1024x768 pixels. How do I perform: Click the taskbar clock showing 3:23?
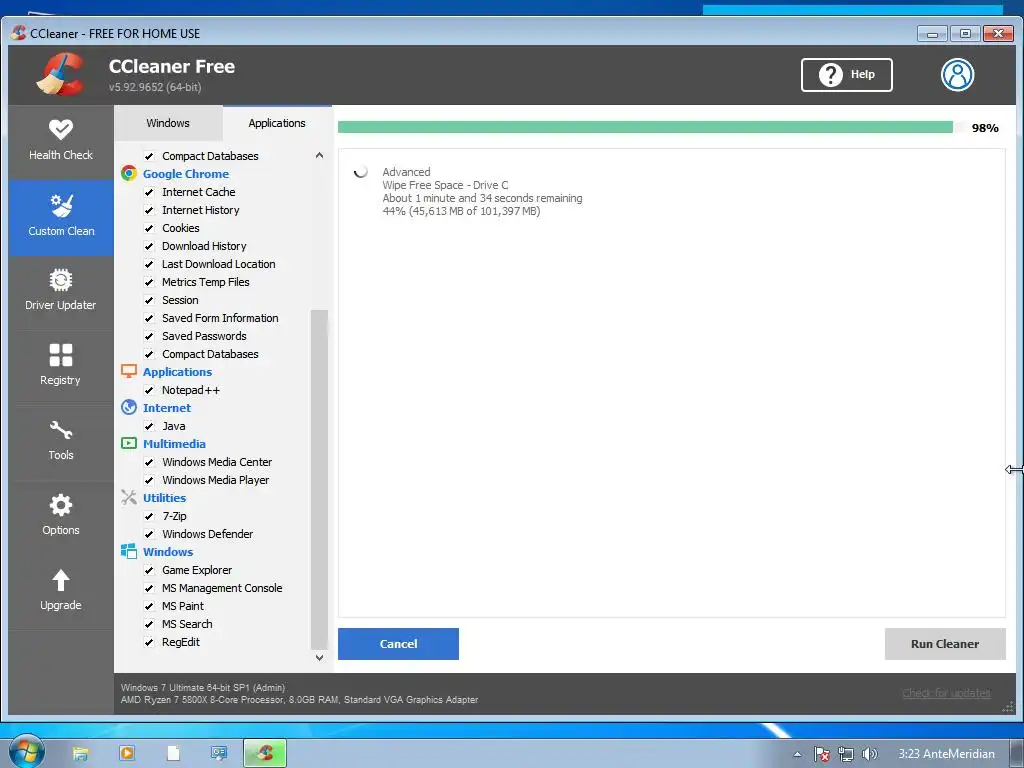(946, 754)
